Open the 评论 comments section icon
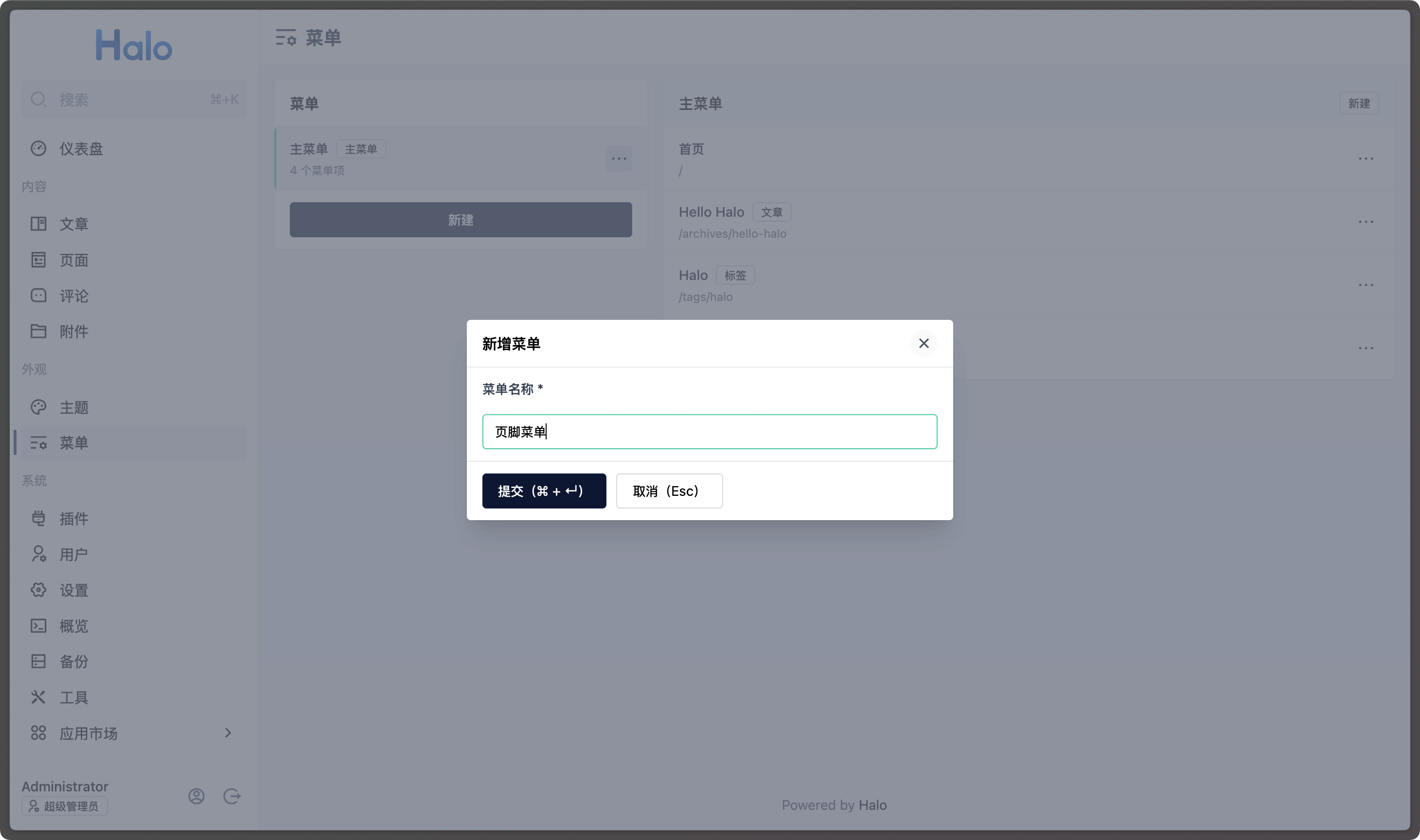 [x=38, y=296]
